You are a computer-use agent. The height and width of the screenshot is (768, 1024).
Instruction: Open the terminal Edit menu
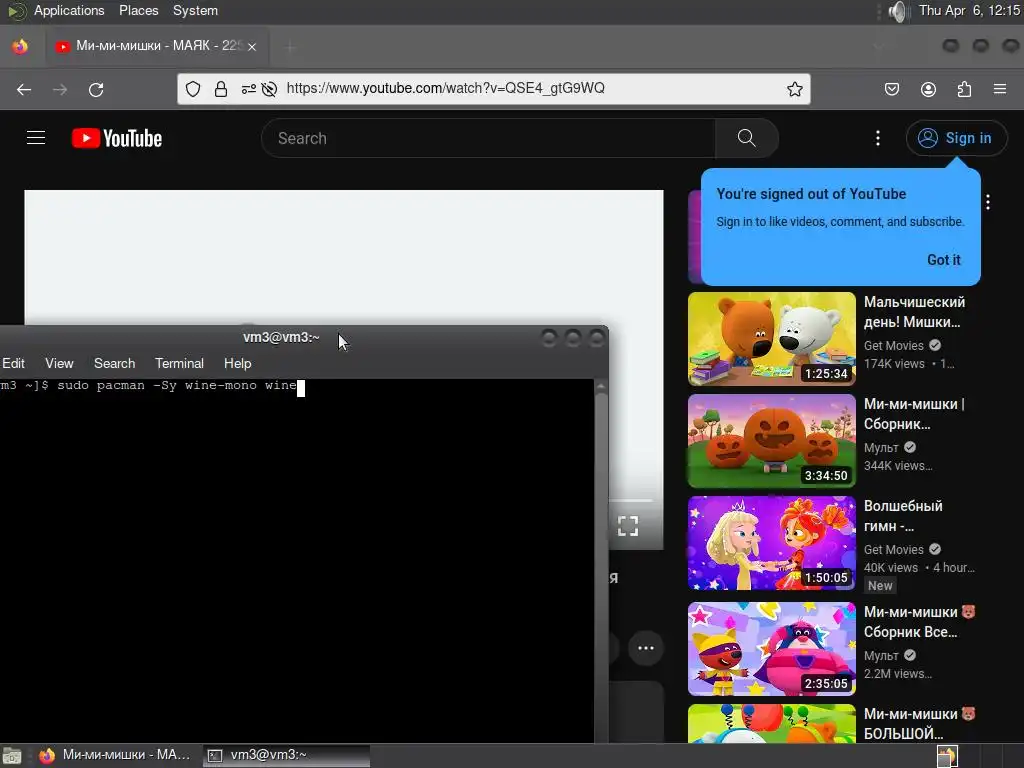point(13,363)
